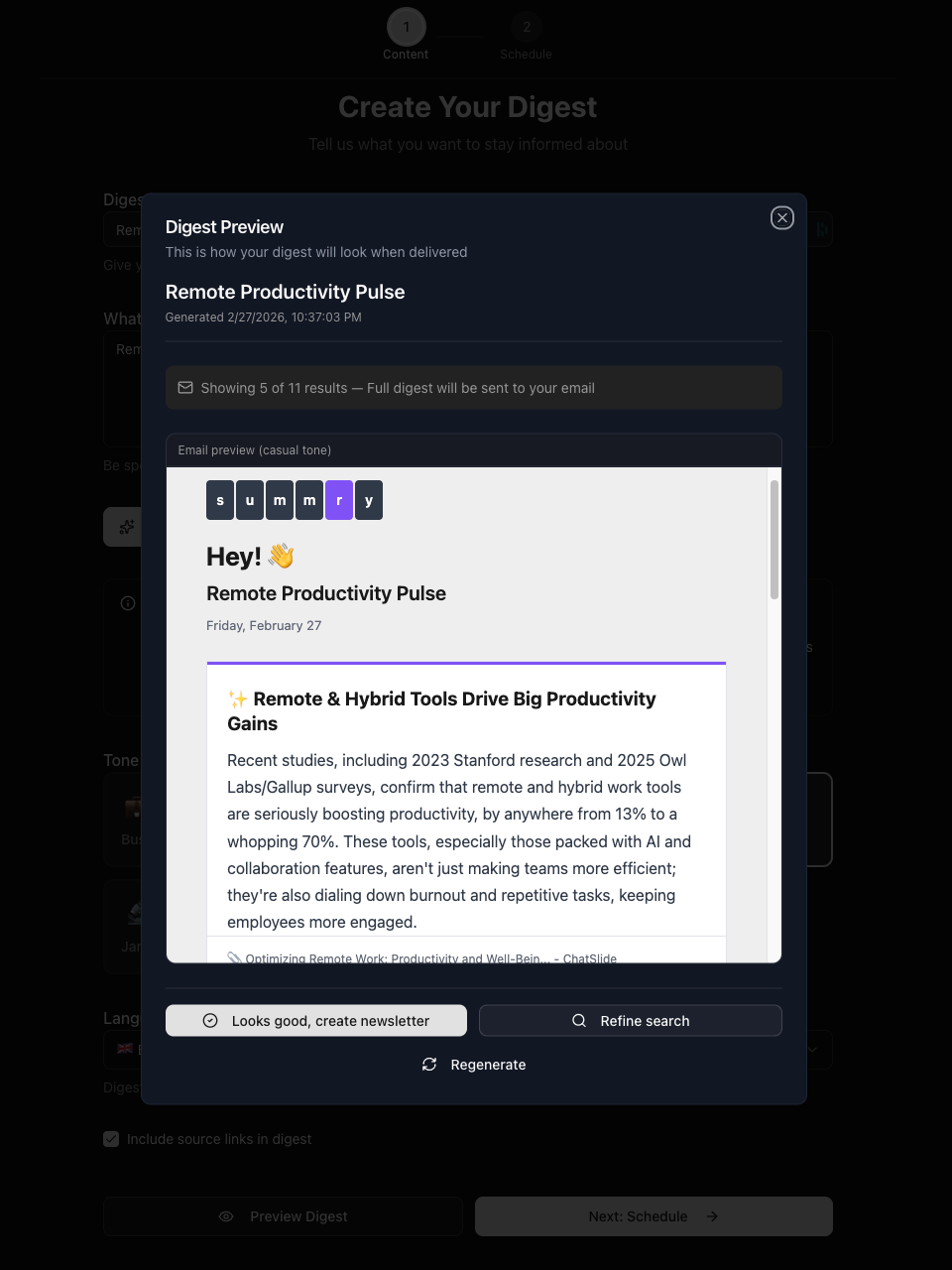952x1270 pixels.
Task: Open the language dropdown at bottom right
Action: pyautogui.click(x=812, y=1049)
